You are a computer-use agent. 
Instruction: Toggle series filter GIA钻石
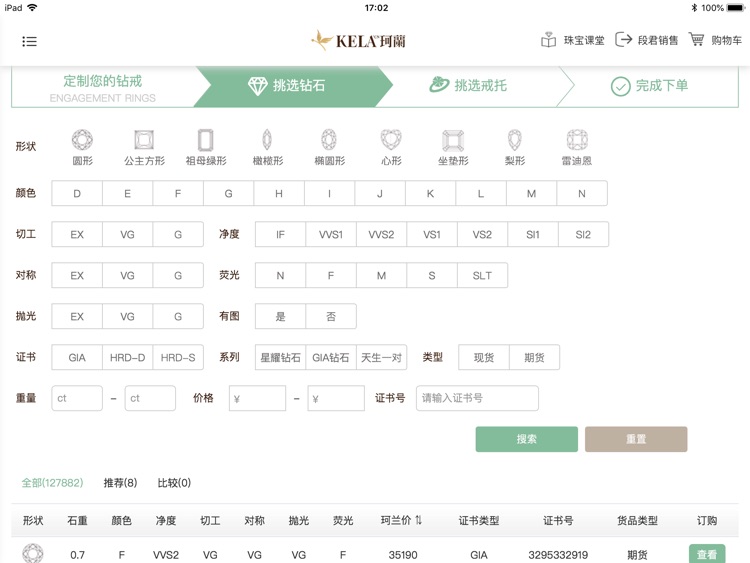[331, 357]
